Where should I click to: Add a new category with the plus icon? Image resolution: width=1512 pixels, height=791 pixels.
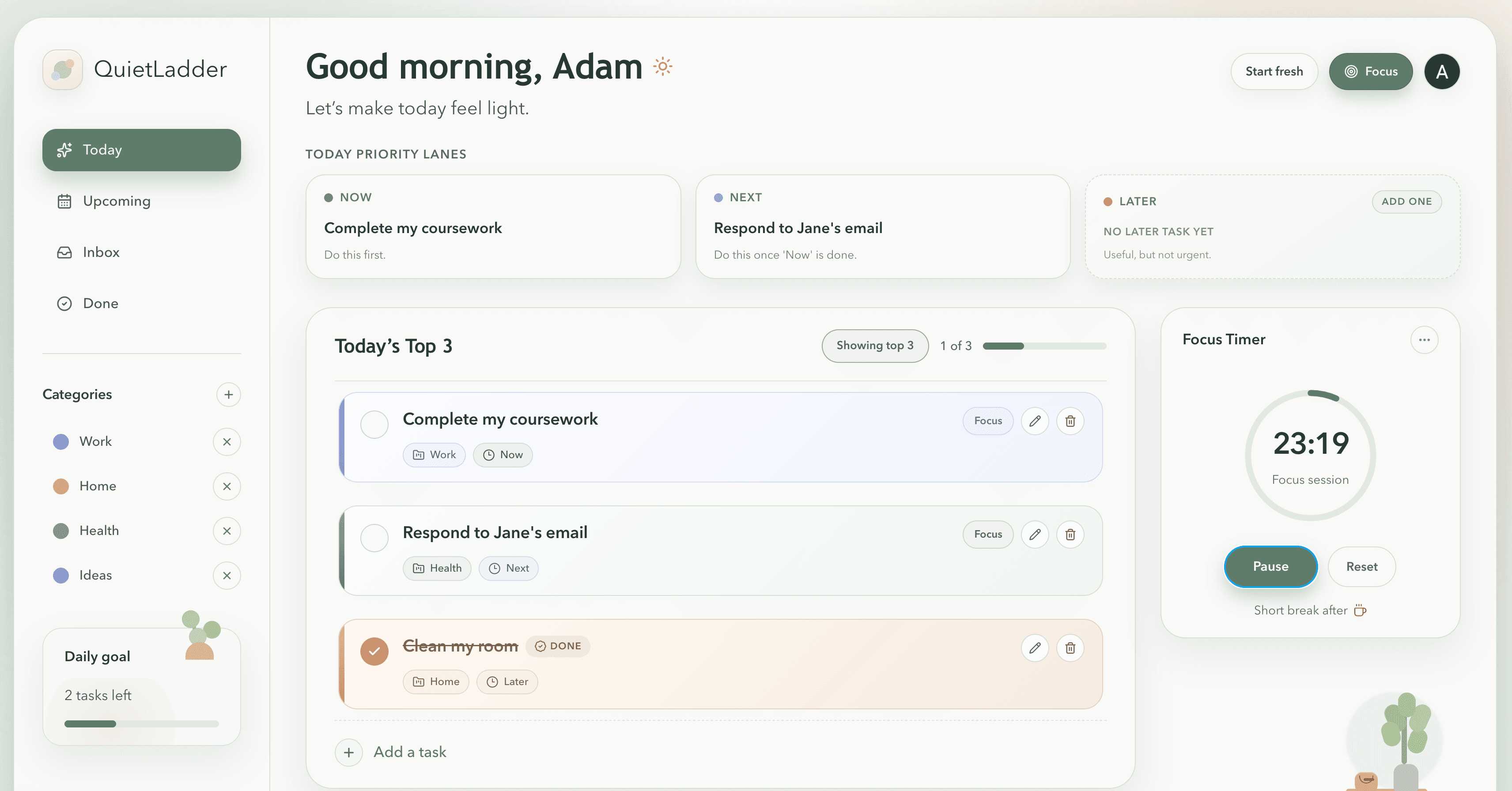(x=228, y=394)
